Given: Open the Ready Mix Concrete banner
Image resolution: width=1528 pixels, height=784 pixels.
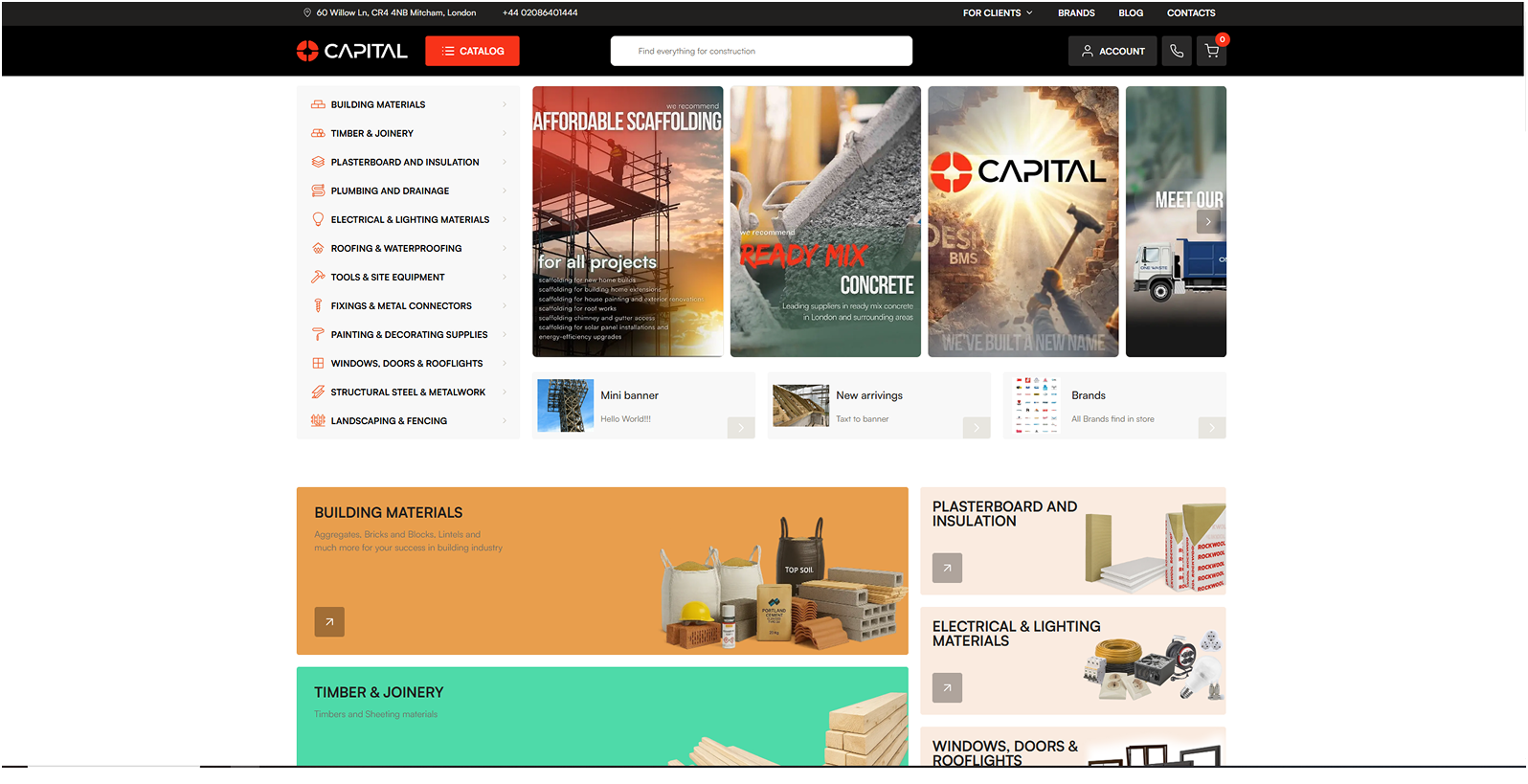Looking at the screenshot, I should (x=825, y=221).
